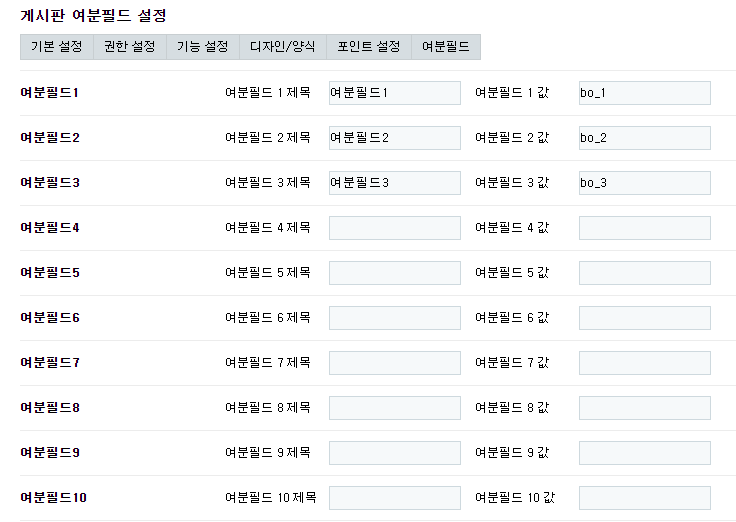736x522 pixels.
Task: Focus the 여분필드 3 값 field with bo_3
Action: coord(644,183)
